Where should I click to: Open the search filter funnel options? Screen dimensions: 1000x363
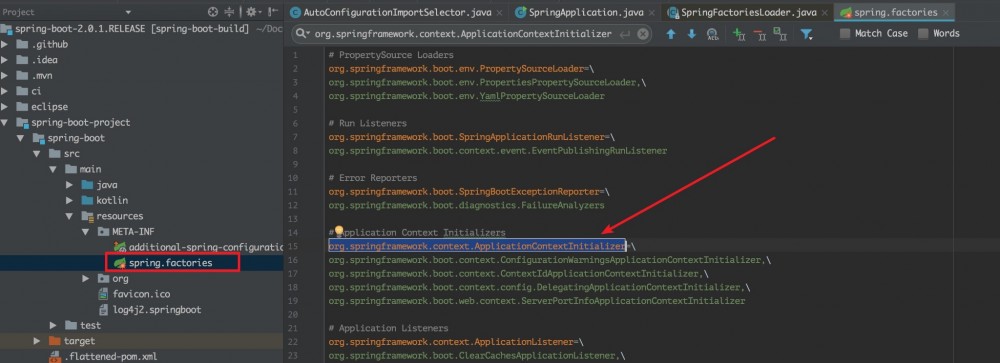pos(807,34)
